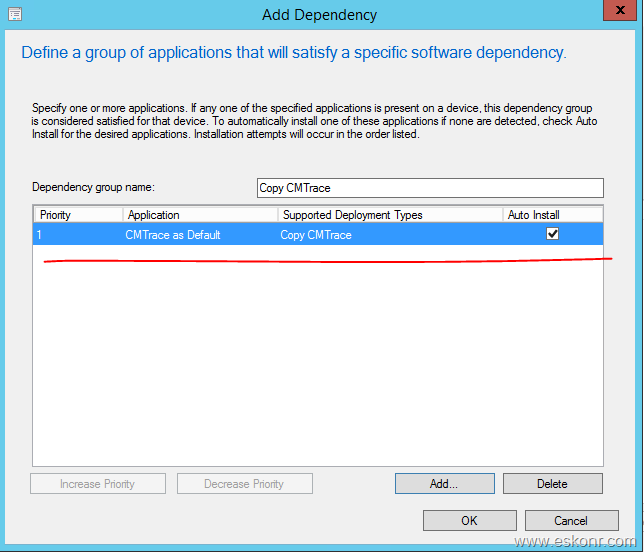Confirm with the OK button

pyautogui.click(x=469, y=521)
